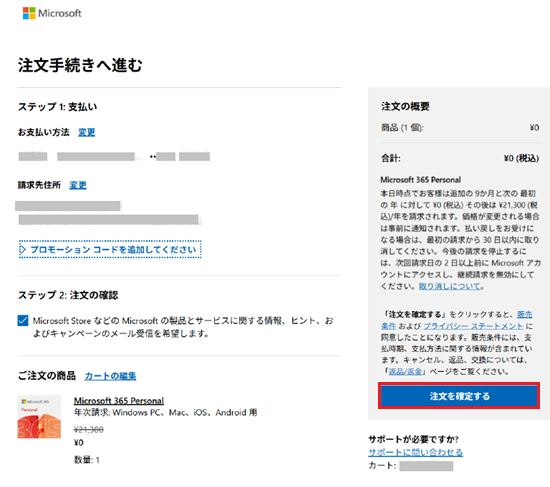Select the 注文の概要 heading
Screen dimensions: 550x487
[x=405, y=106]
